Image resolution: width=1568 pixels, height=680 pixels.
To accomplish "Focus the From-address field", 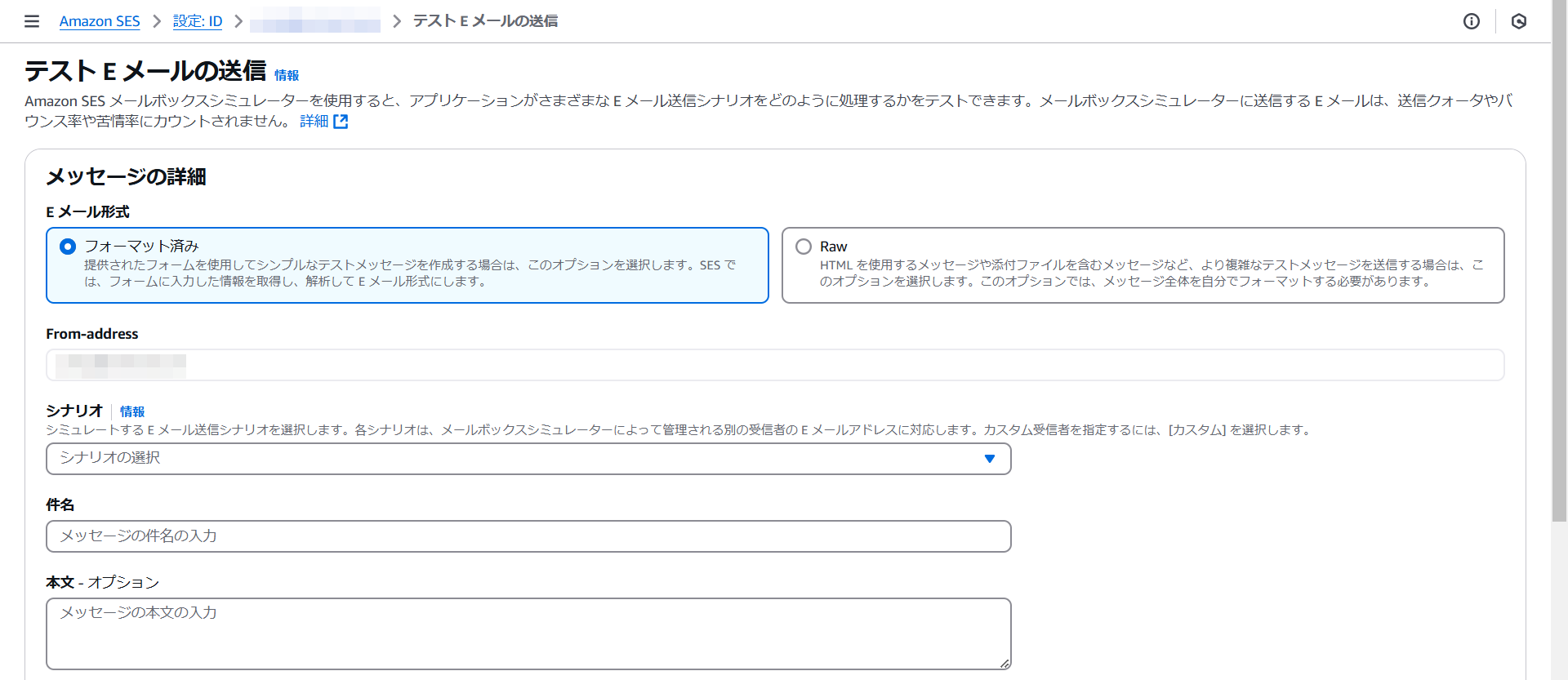I will point(774,365).
